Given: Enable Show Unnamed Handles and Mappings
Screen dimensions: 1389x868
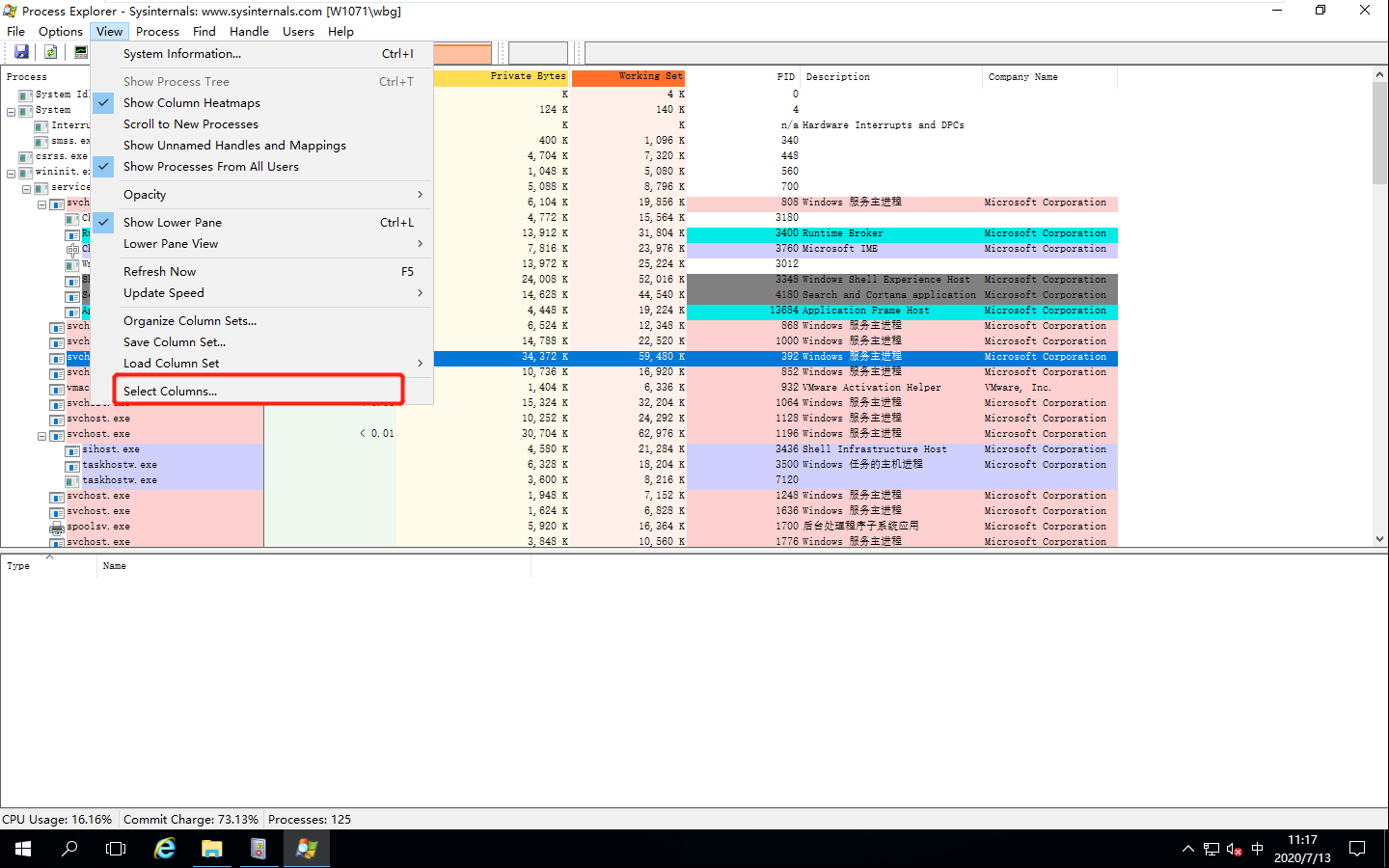Looking at the screenshot, I should tap(261, 146).
